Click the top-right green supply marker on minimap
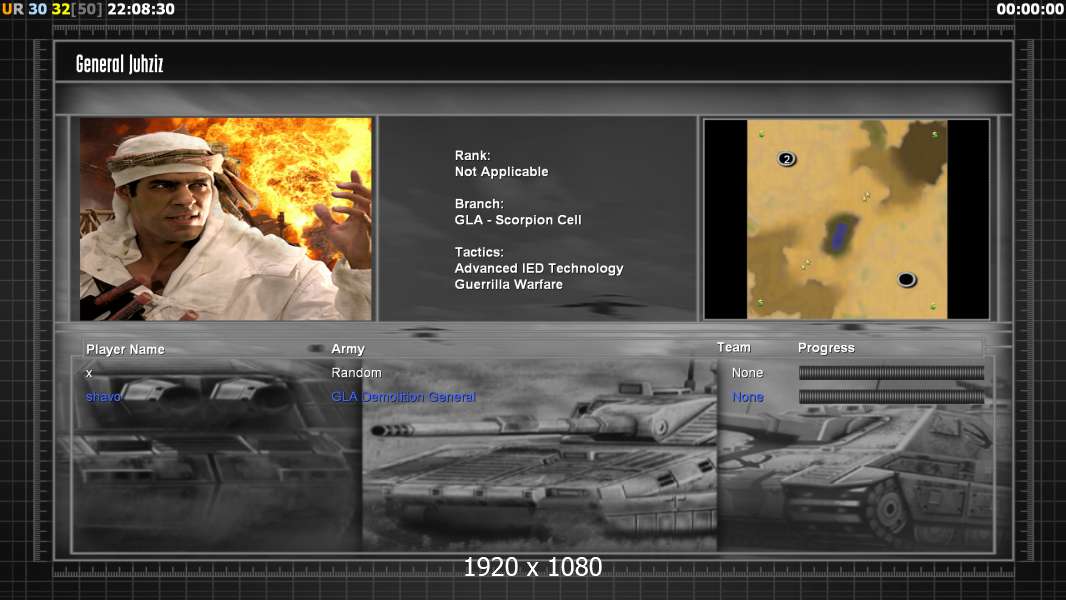Screen dimensions: 1066x600 pos(935,134)
